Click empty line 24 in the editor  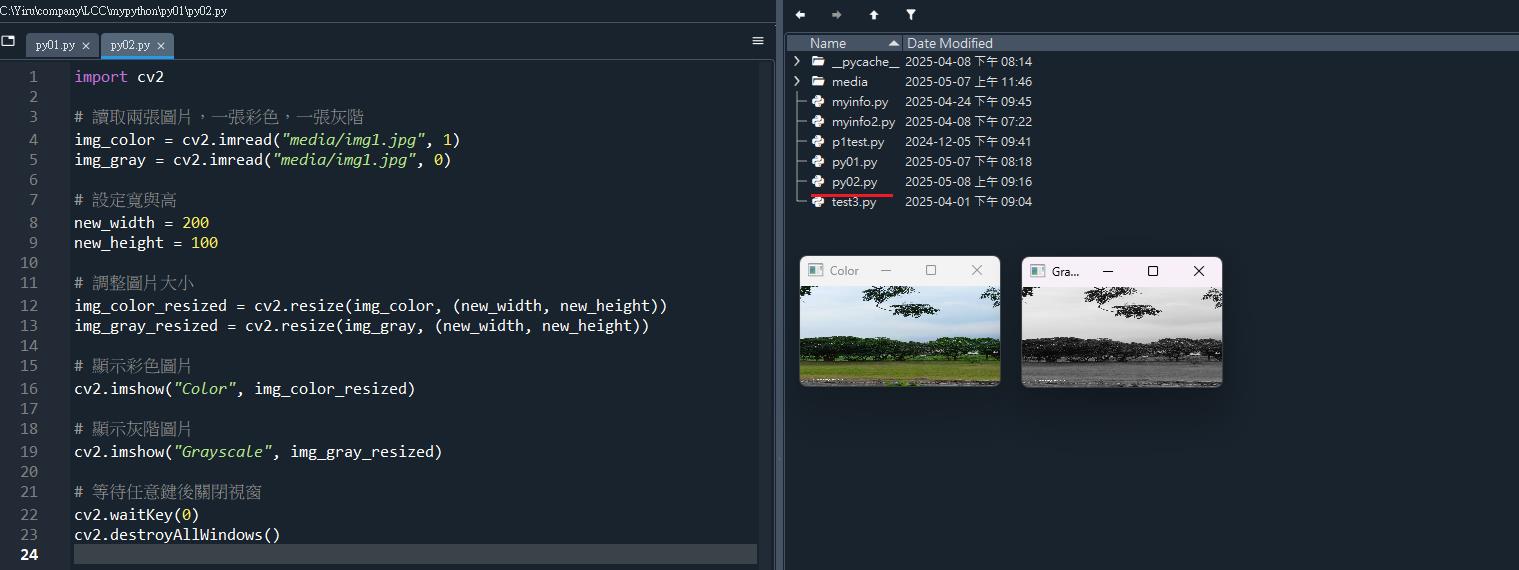pyautogui.click(x=400, y=554)
